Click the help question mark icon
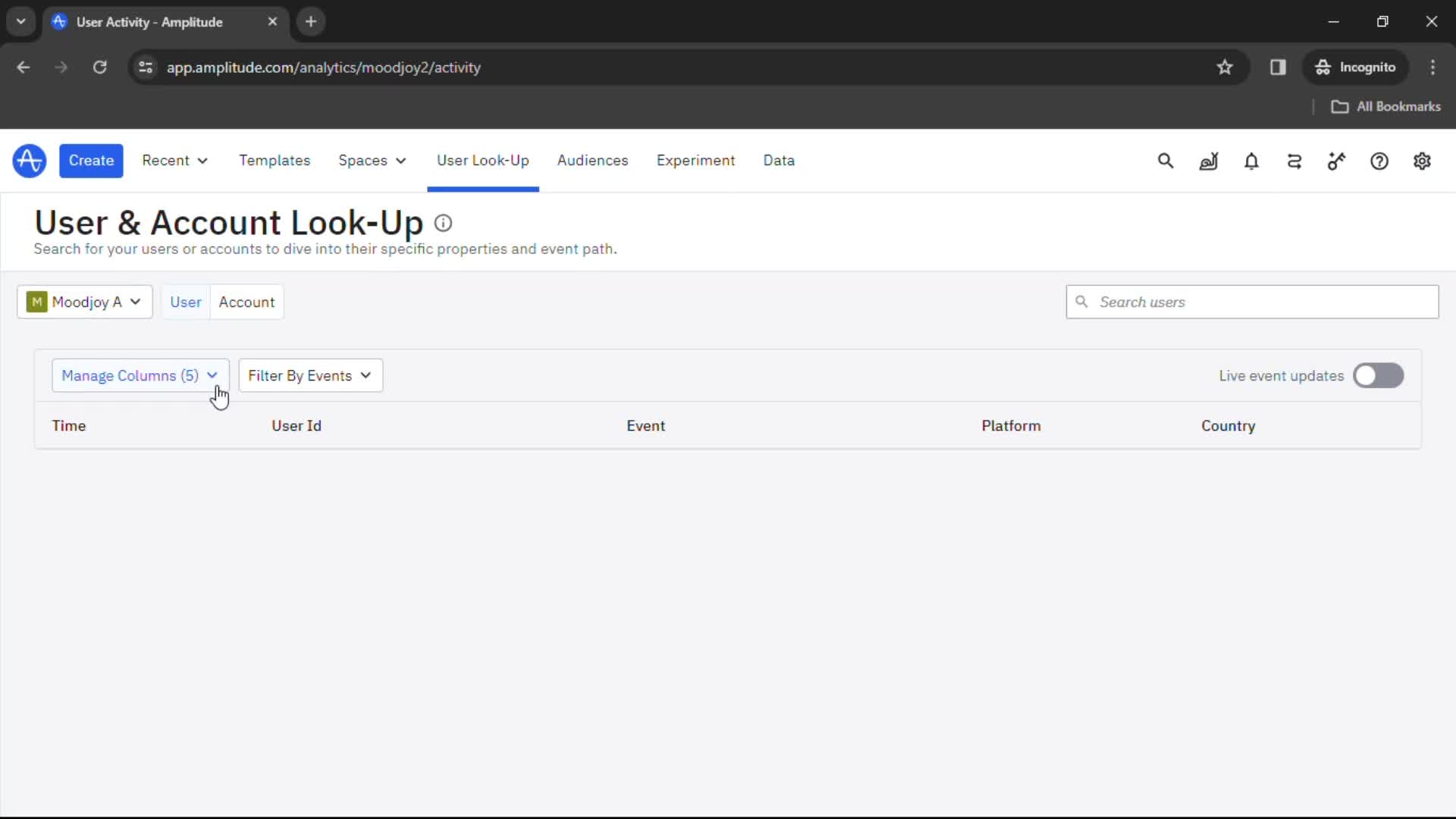 pos(1380,161)
